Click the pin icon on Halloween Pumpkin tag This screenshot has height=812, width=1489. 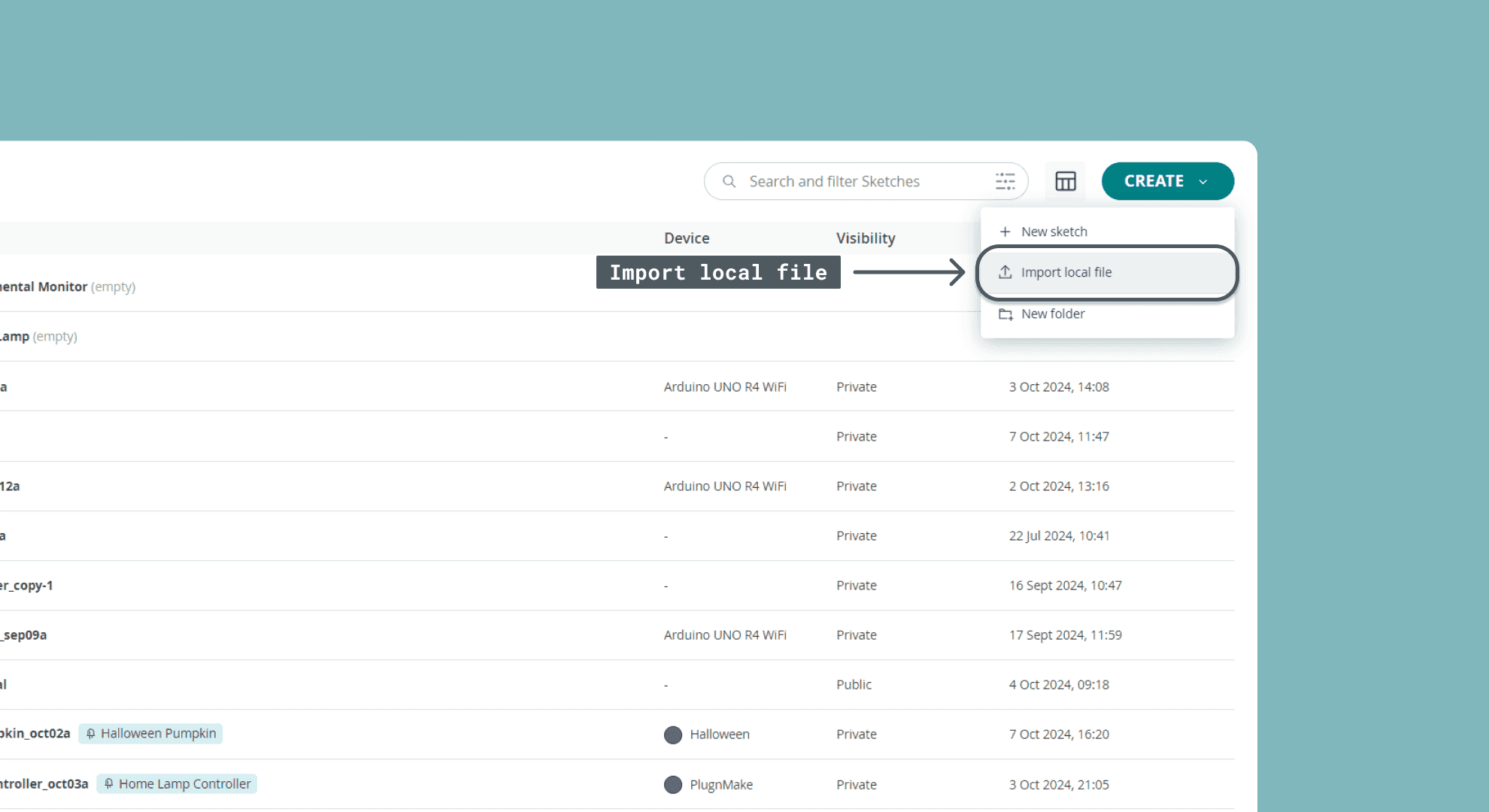tap(91, 733)
